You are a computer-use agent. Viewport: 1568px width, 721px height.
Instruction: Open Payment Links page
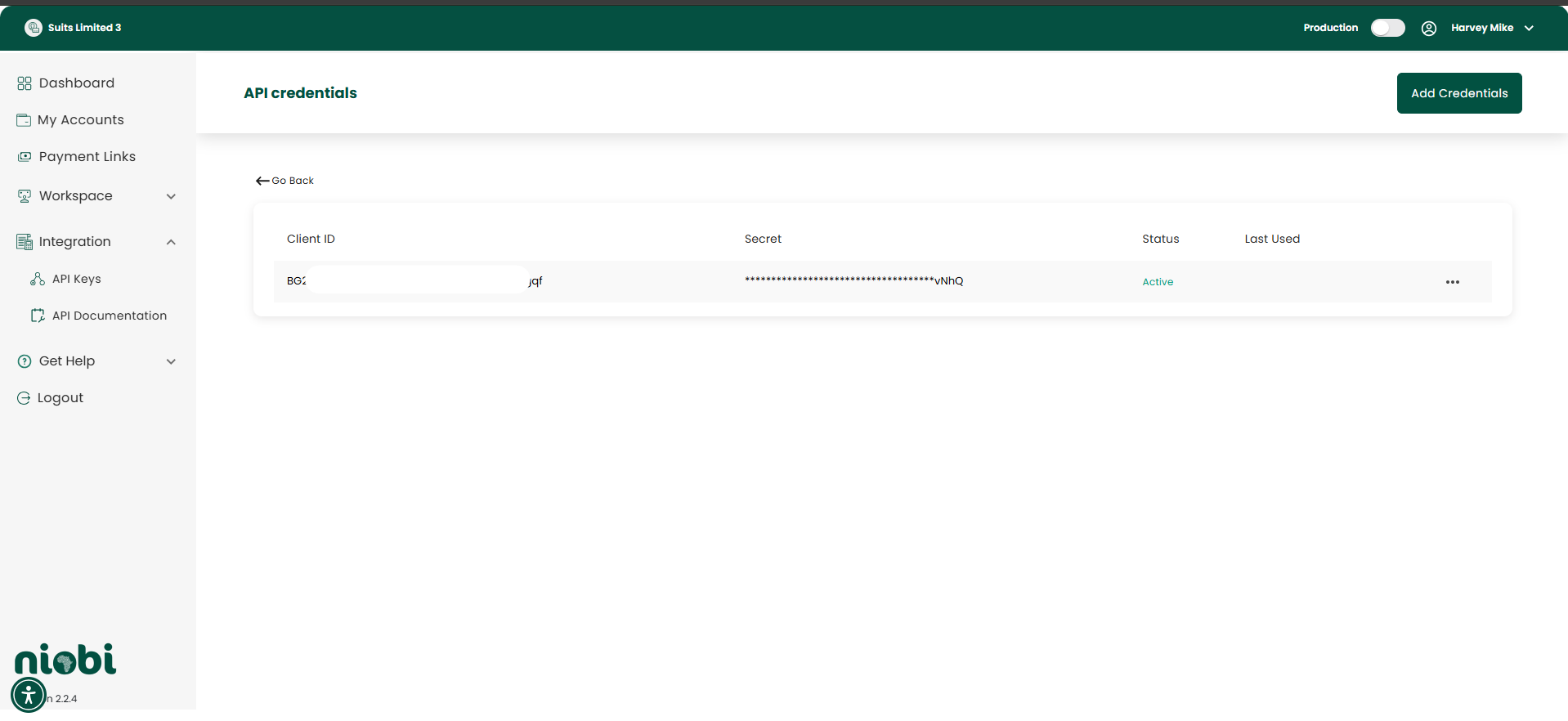pos(87,157)
